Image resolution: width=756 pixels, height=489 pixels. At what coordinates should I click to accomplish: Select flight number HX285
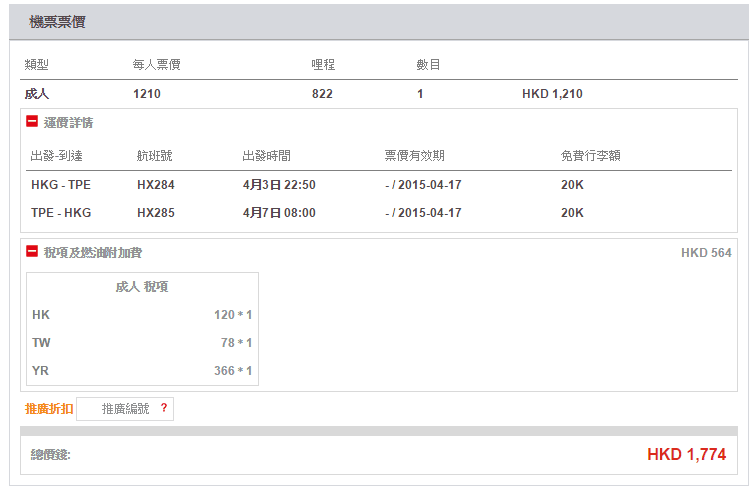click(156, 213)
